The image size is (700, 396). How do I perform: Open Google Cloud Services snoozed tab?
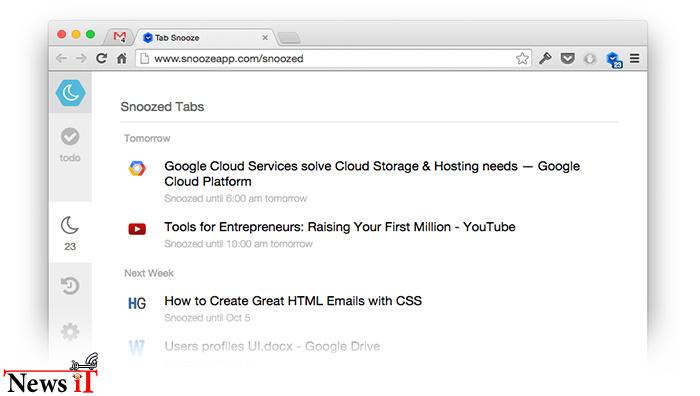tap(372, 174)
